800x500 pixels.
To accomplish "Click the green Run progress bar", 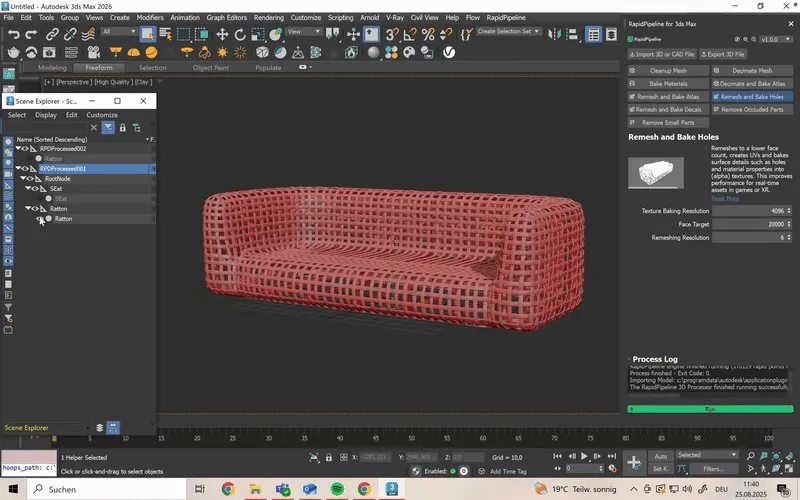I will point(709,409).
